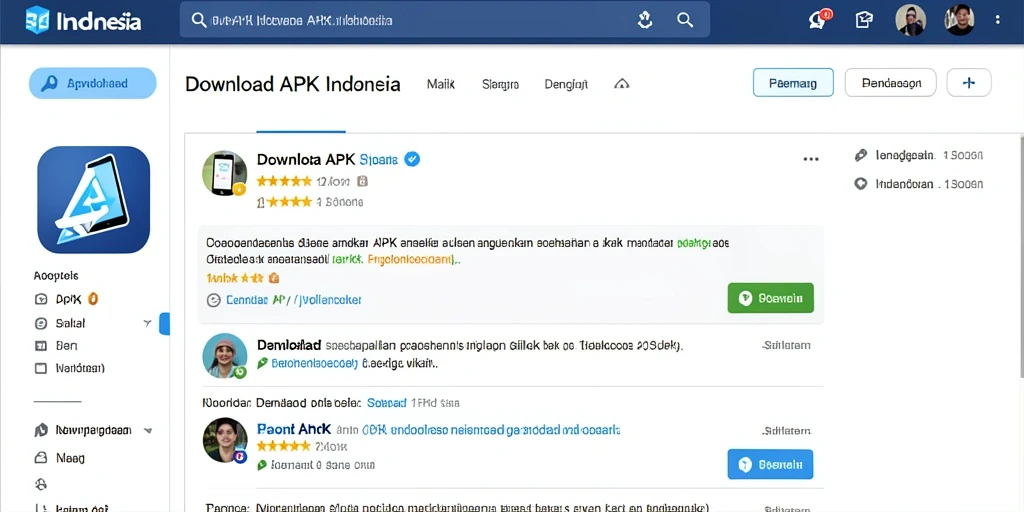Open the chat notifications icon with red badge
This screenshot has height=512, width=1024.
[x=818, y=20]
